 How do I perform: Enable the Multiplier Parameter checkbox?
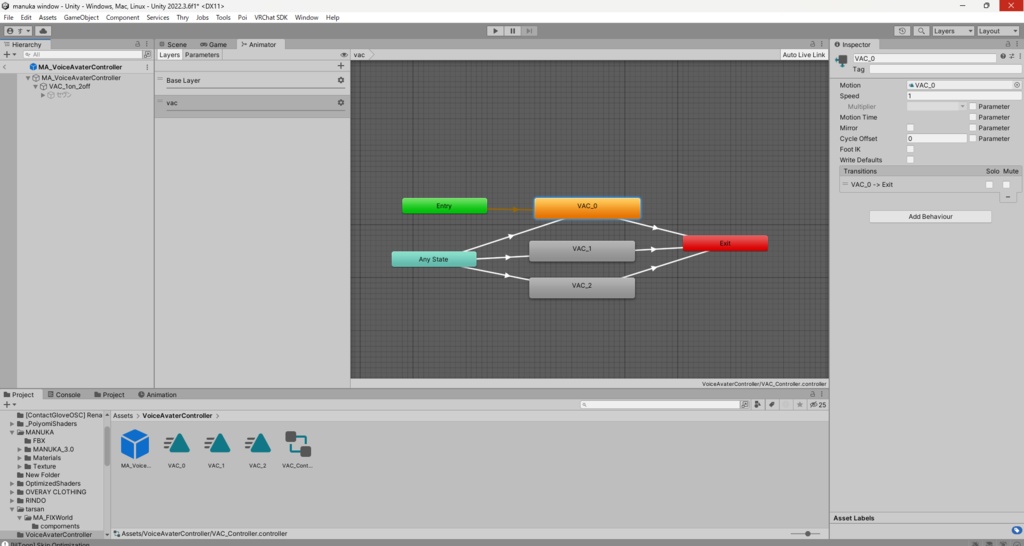pos(972,106)
